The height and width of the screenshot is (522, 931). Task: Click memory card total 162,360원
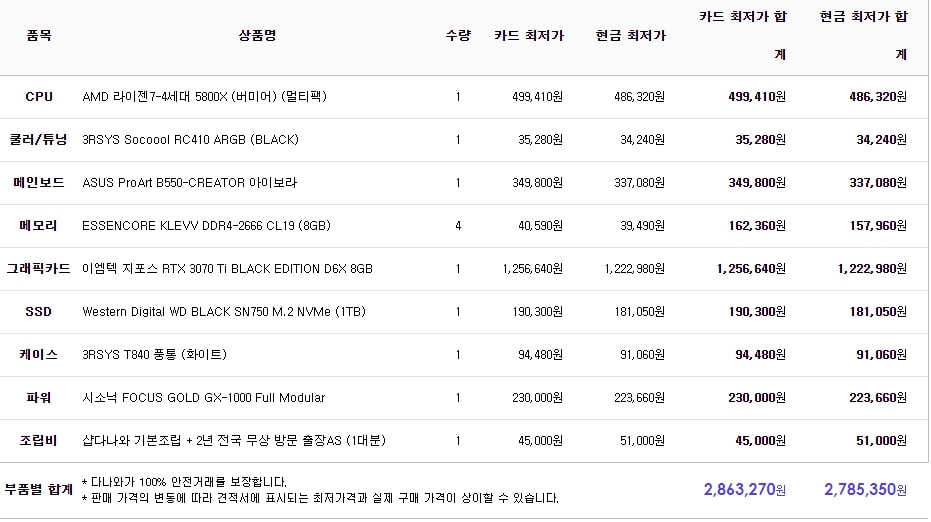[x=757, y=226]
